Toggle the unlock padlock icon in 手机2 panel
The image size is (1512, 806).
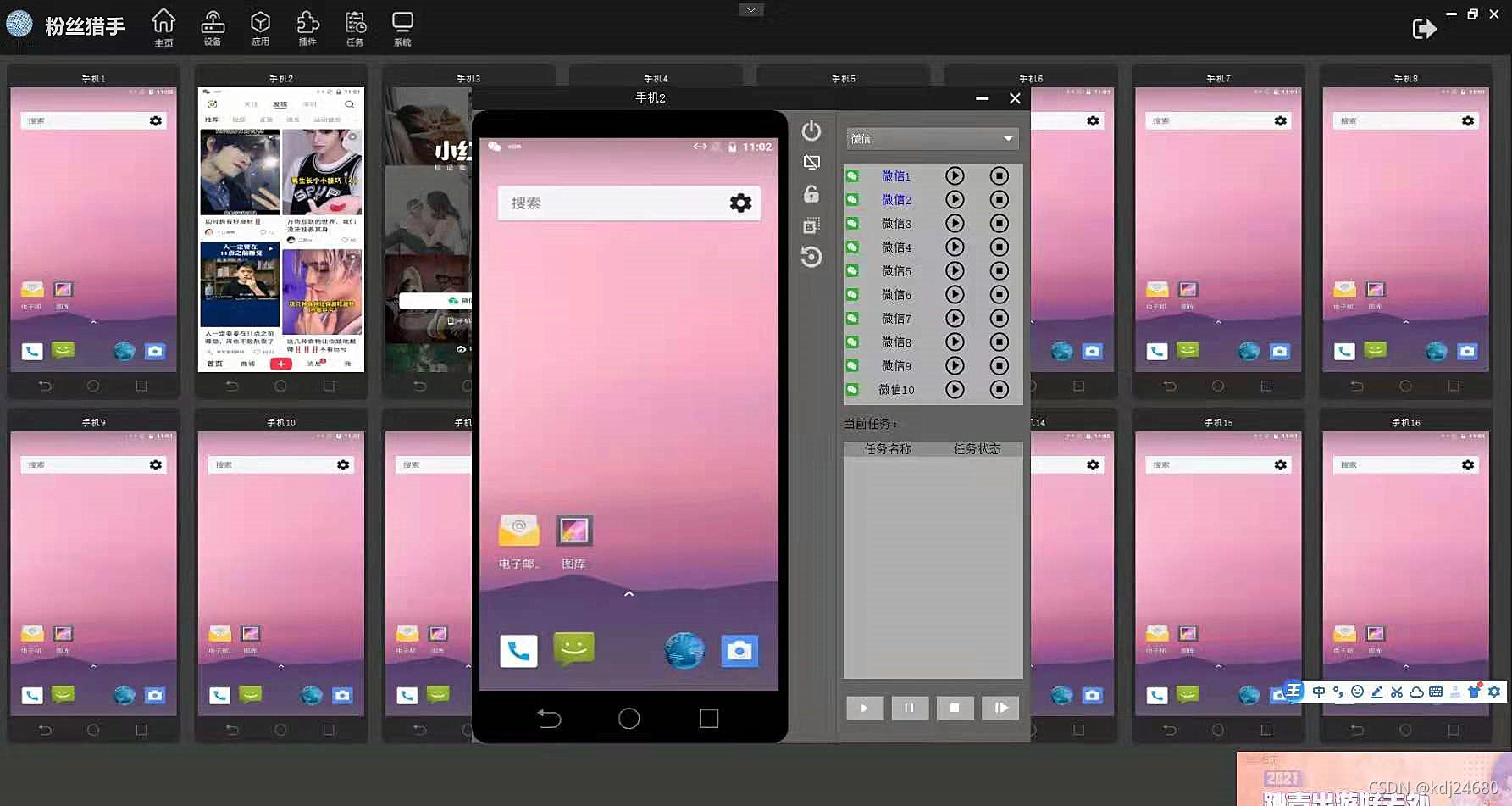(x=811, y=194)
